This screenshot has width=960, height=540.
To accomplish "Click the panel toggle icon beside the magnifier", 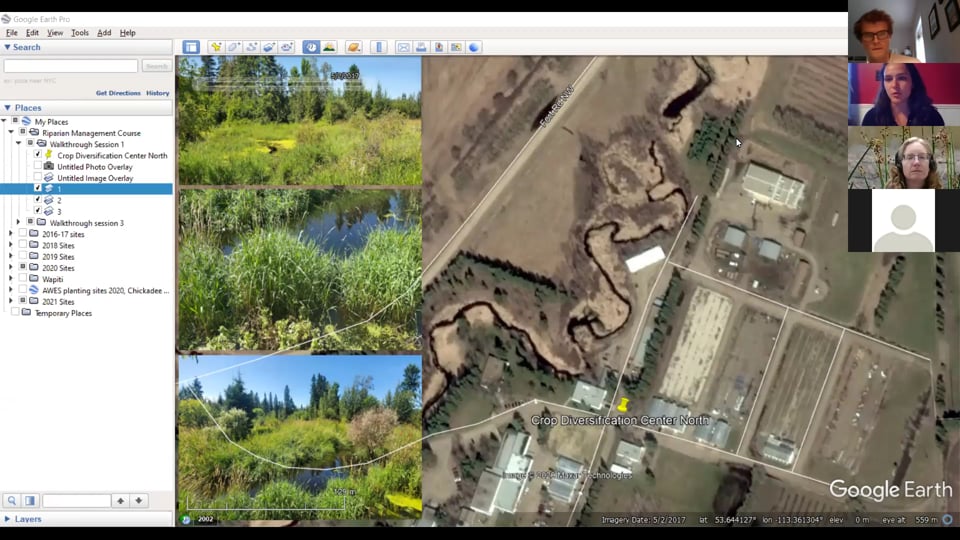I will 30,501.
